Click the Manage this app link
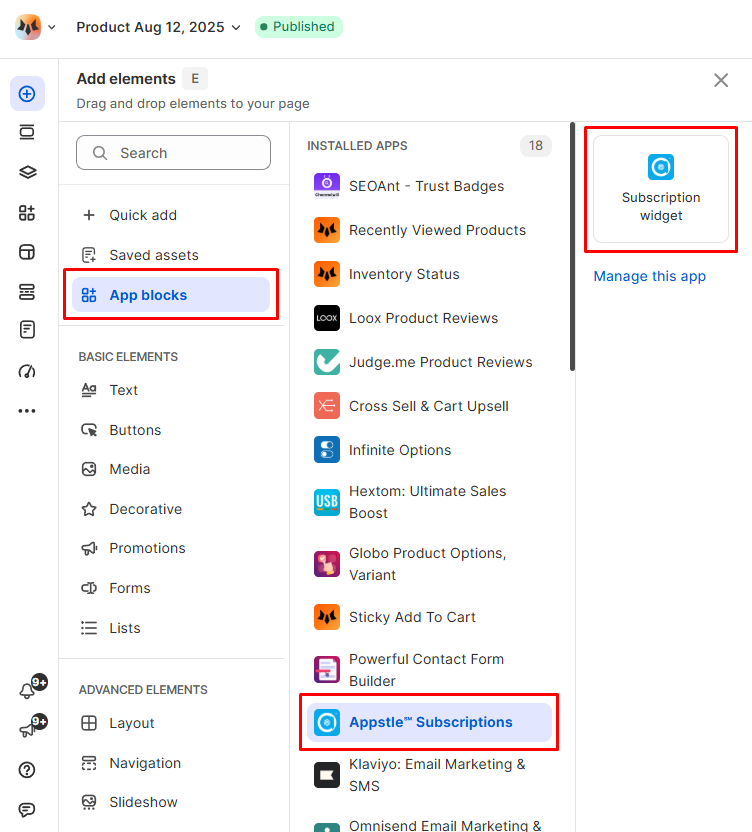The image size is (752, 832). 650,276
